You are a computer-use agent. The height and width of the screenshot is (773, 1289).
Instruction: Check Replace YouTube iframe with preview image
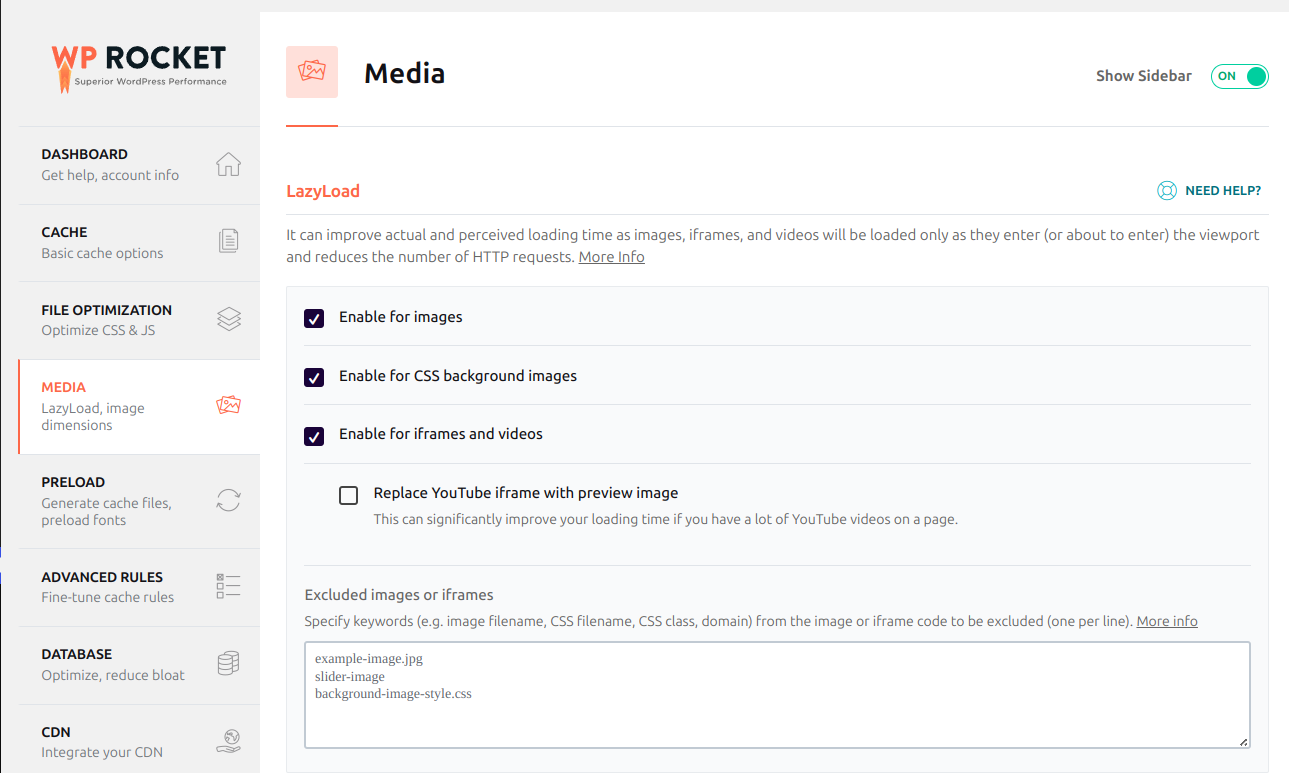coord(348,495)
